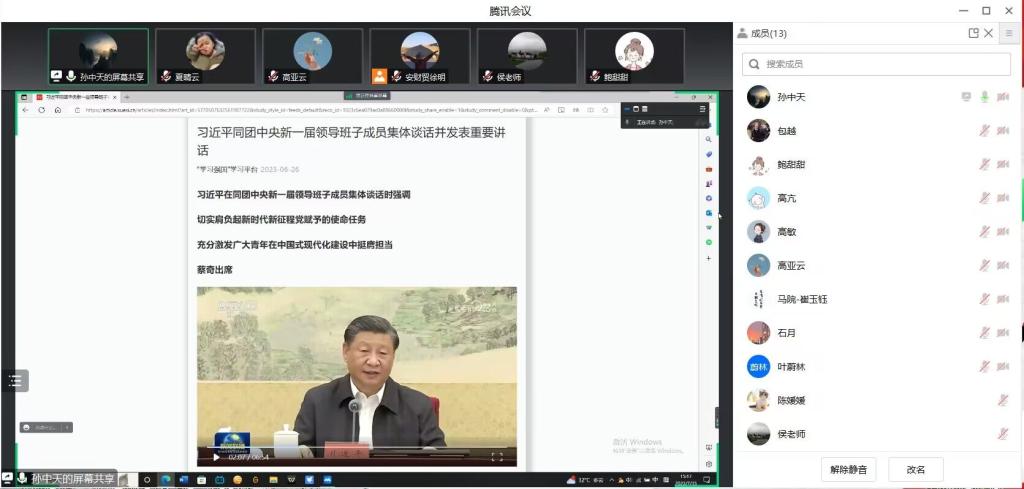Select 孙中天的屏幕共享 video thumbnail
Image resolution: width=1024 pixels, height=489 pixels.
point(98,56)
